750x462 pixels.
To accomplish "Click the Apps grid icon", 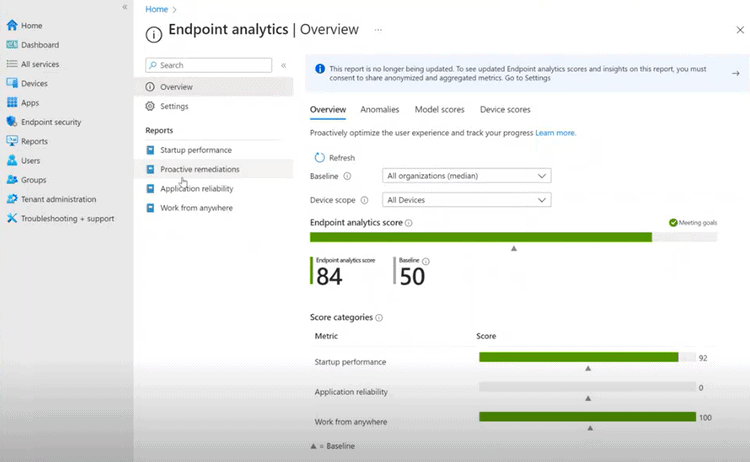I will (x=12, y=102).
